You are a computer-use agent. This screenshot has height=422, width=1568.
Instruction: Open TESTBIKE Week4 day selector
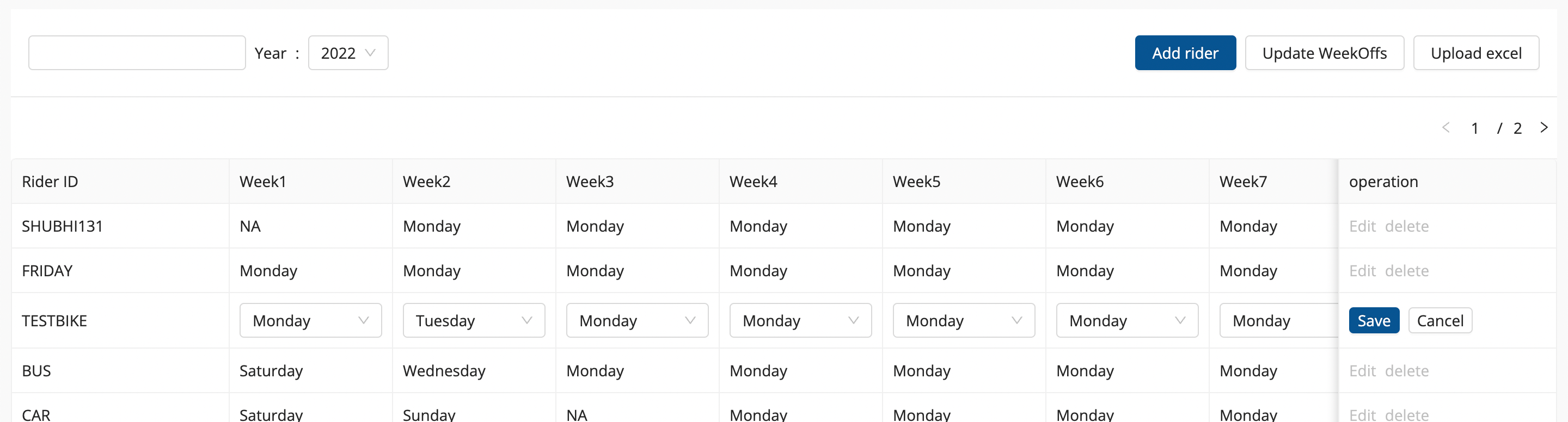pos(800,320)
